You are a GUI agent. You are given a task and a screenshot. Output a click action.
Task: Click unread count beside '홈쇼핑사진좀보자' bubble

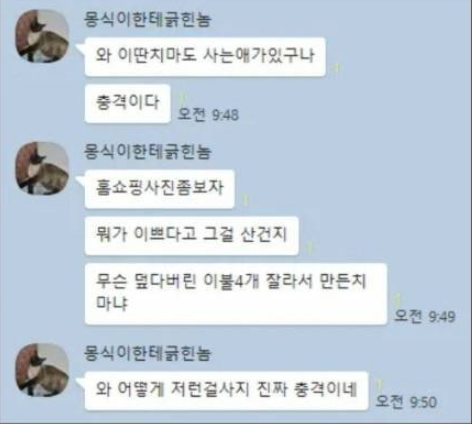pos(246,200)
